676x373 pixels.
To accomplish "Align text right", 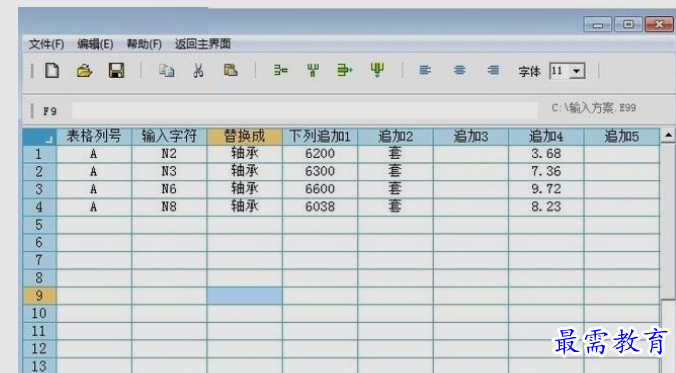I will (493, 70).
